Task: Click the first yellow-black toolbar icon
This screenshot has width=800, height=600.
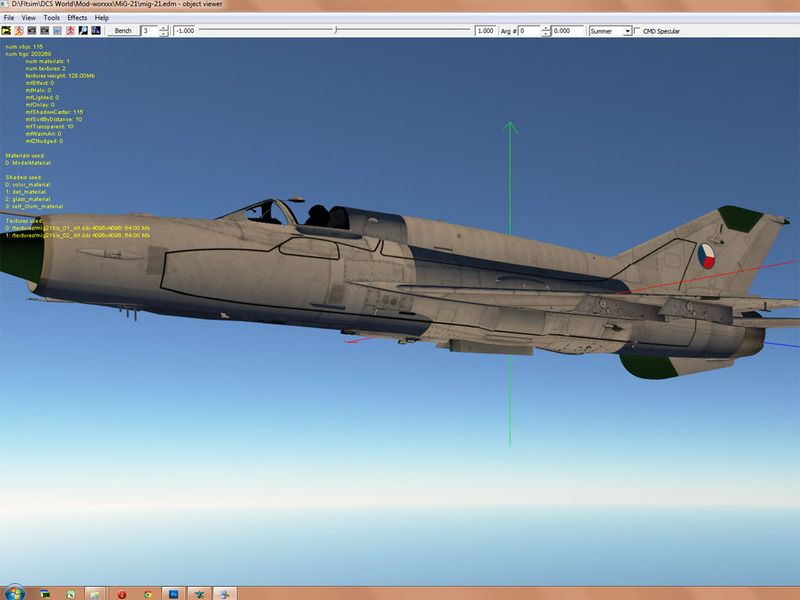Action: pyautogui.click(x=6, y=31)
